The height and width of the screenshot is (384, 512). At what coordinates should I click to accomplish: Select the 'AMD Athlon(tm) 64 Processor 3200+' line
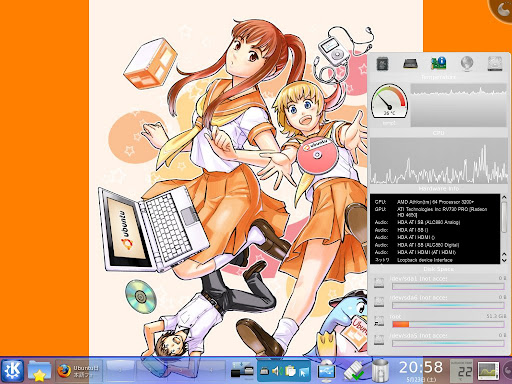click(x=436, y=202)
